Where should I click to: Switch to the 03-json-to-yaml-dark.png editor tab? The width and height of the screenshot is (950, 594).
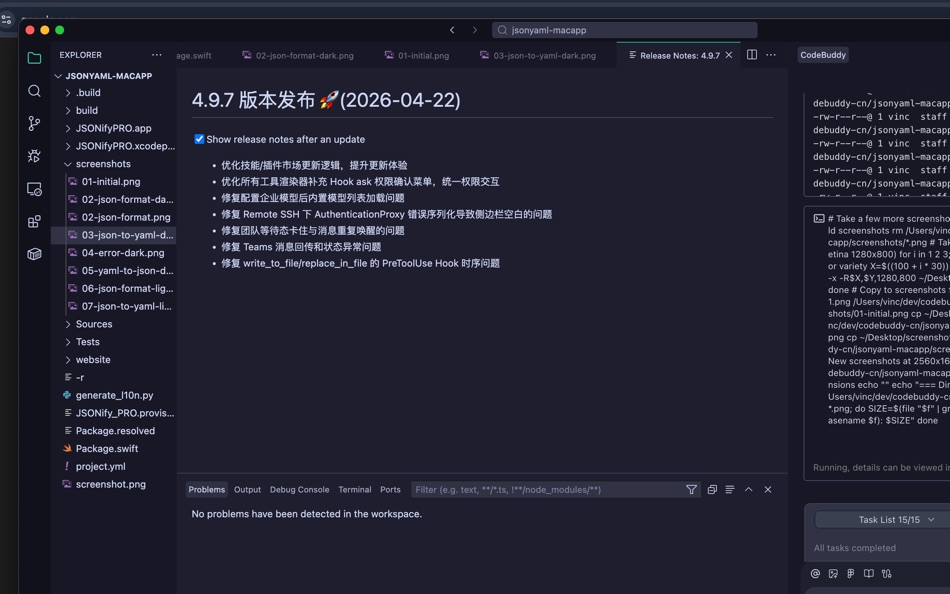(x=538, y=55)
